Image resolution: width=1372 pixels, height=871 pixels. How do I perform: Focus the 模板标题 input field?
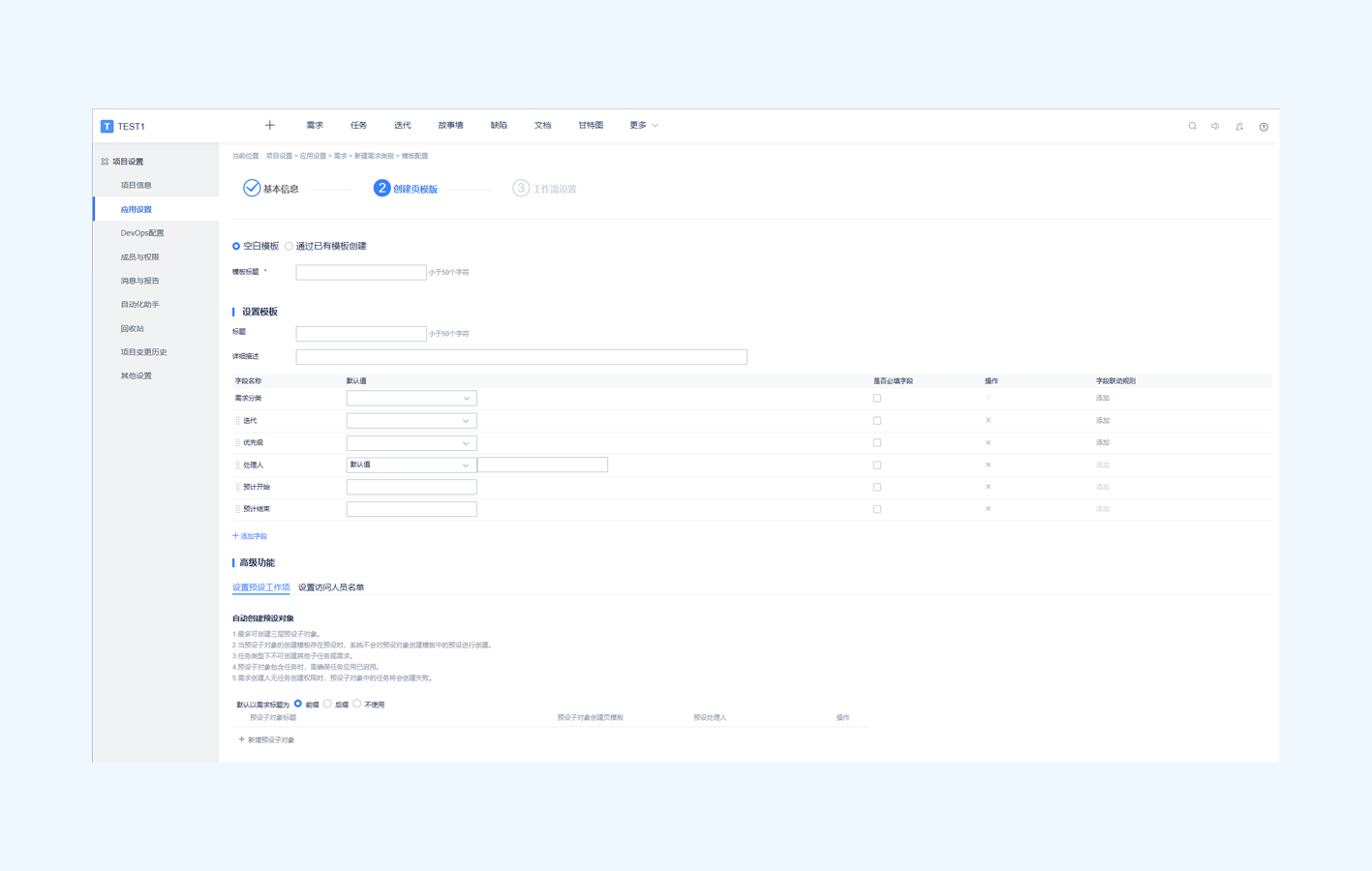(361, 272)
